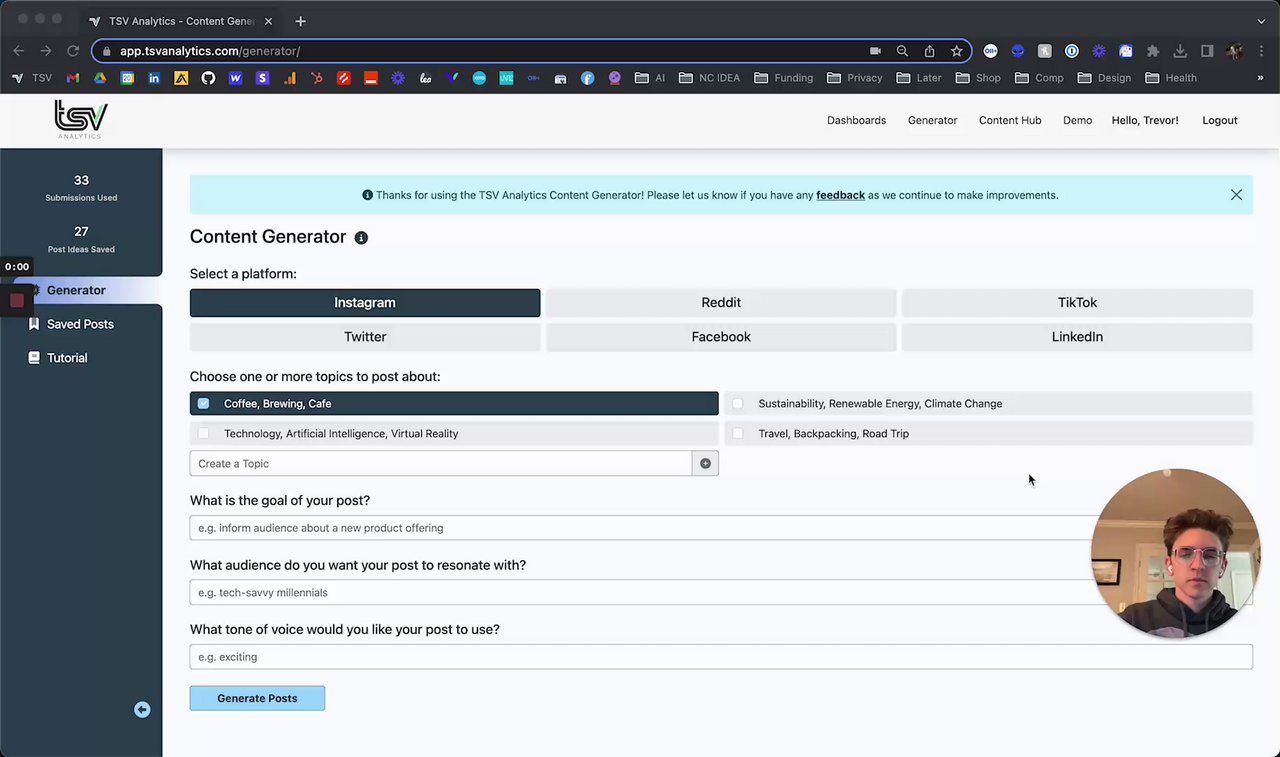1280x757 pixels.
Task: Open the Chrome three-dot menu
Action: (x=1262, y=51)
